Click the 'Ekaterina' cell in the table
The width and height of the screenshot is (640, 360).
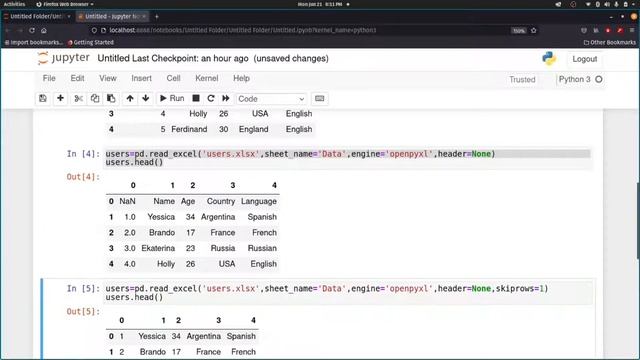point(158,248)
